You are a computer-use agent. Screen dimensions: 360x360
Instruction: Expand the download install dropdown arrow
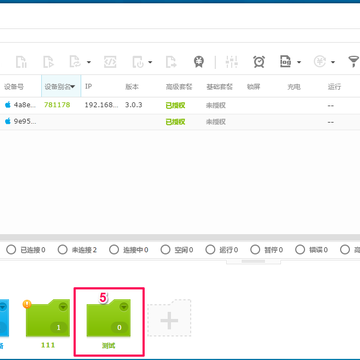click(x=150, y=62)
